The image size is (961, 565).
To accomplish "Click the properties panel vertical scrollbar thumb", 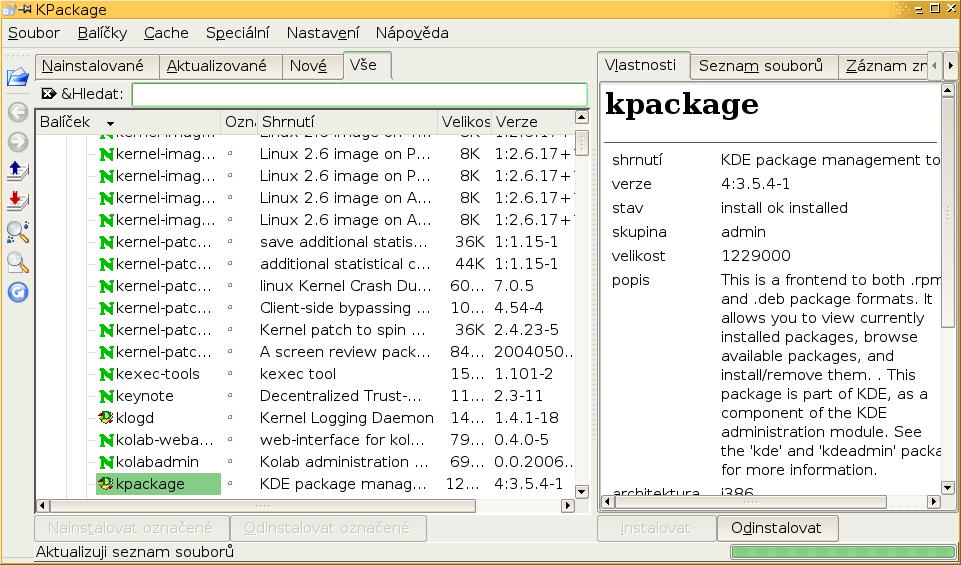I will [948, 212].
